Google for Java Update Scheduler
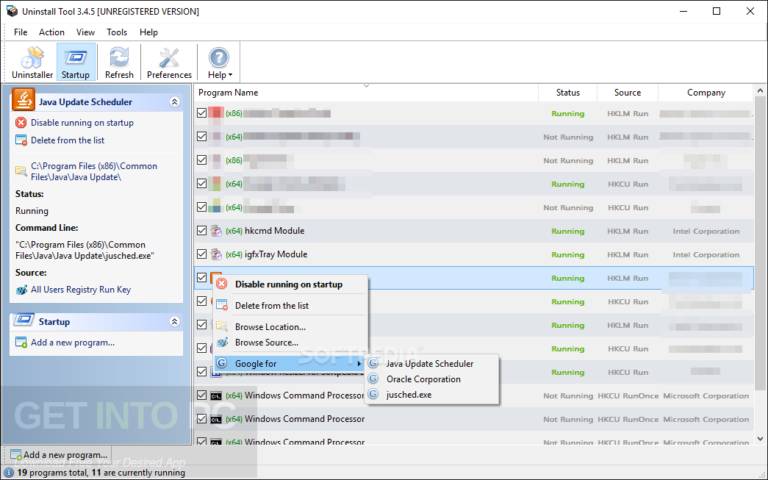This screenshot has height=480, width=768. [430, 364]
